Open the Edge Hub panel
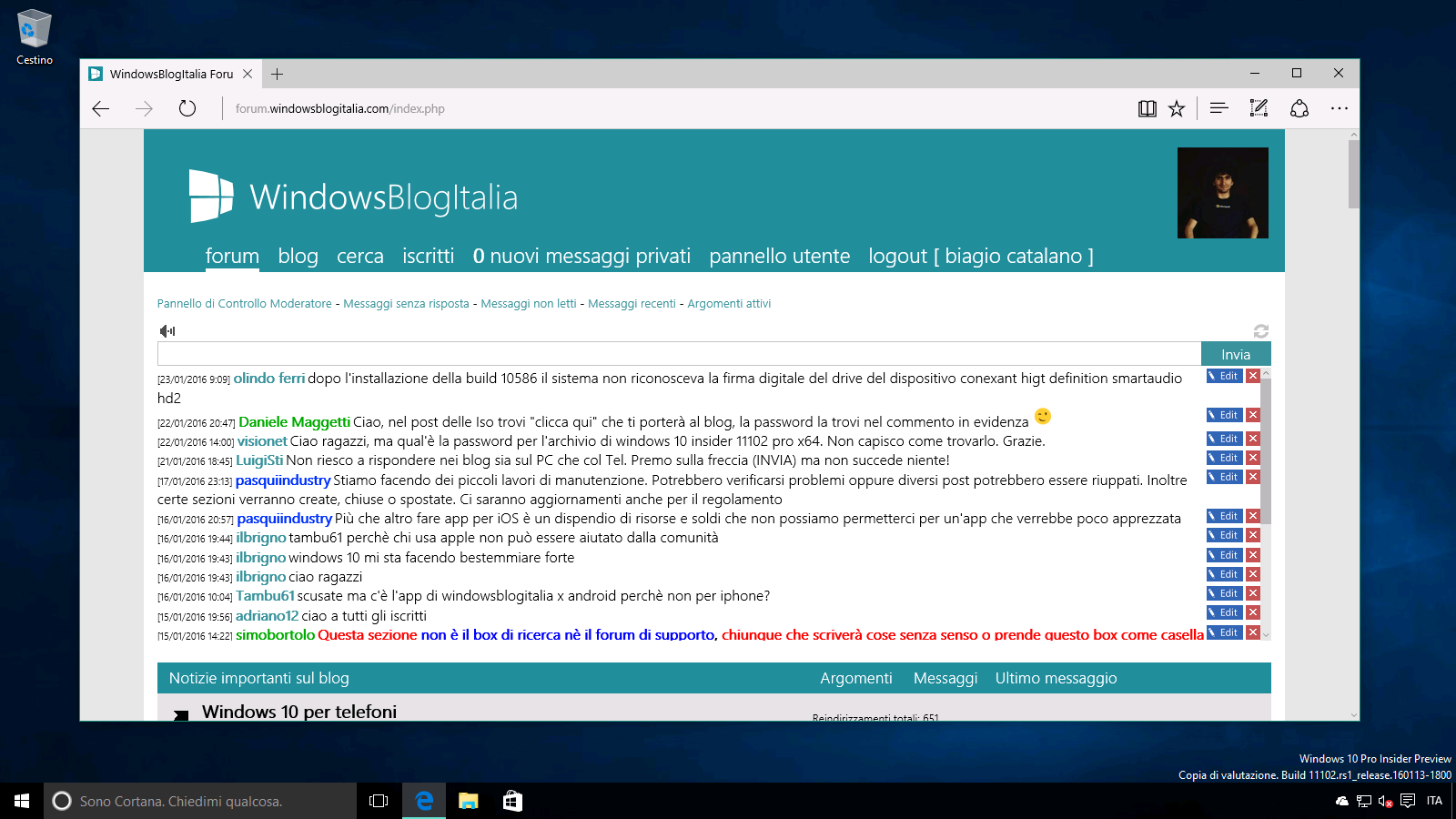Screen dimensions: 1456x819 tap(1219, 108)
